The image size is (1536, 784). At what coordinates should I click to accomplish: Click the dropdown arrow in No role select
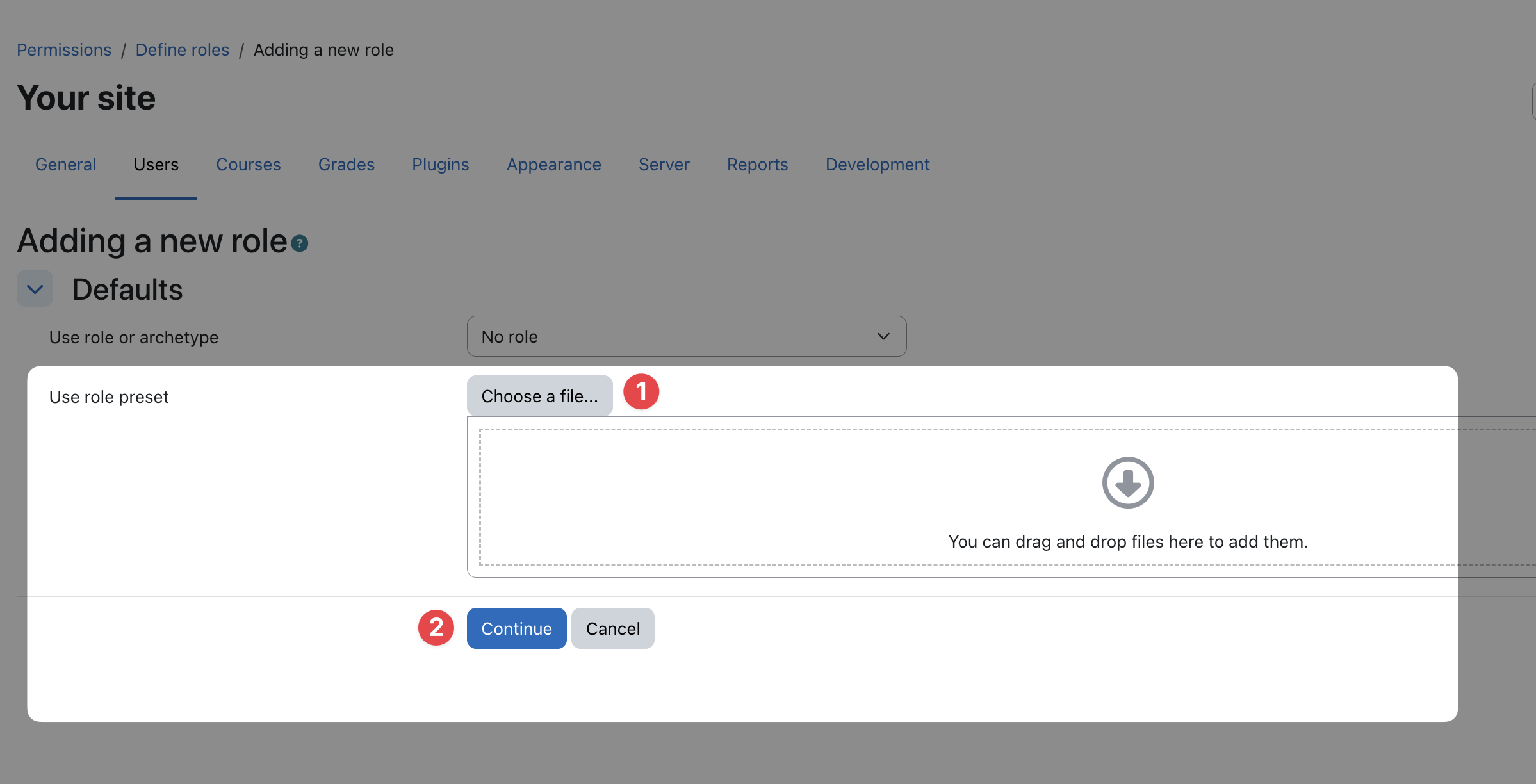[883, 336]
